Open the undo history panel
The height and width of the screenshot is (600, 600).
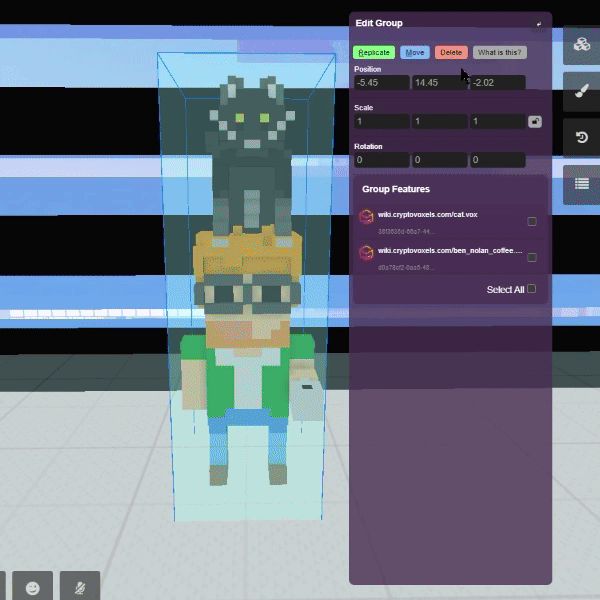point(581,137)
